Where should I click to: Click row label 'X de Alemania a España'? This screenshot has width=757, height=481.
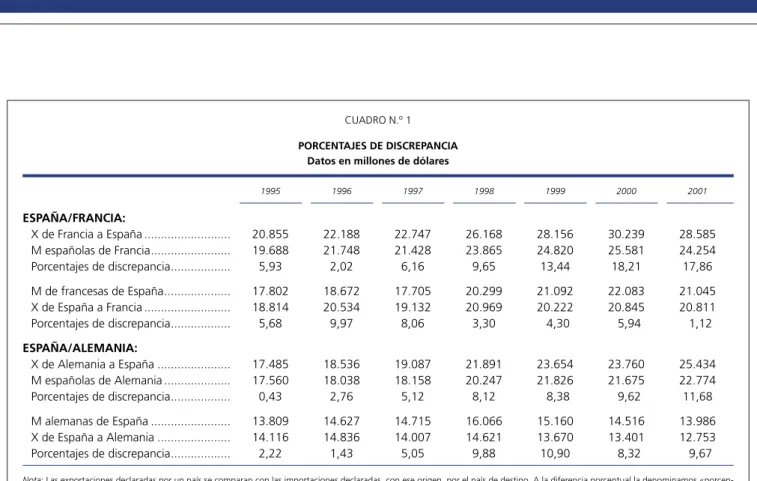(x=93, y=365)
